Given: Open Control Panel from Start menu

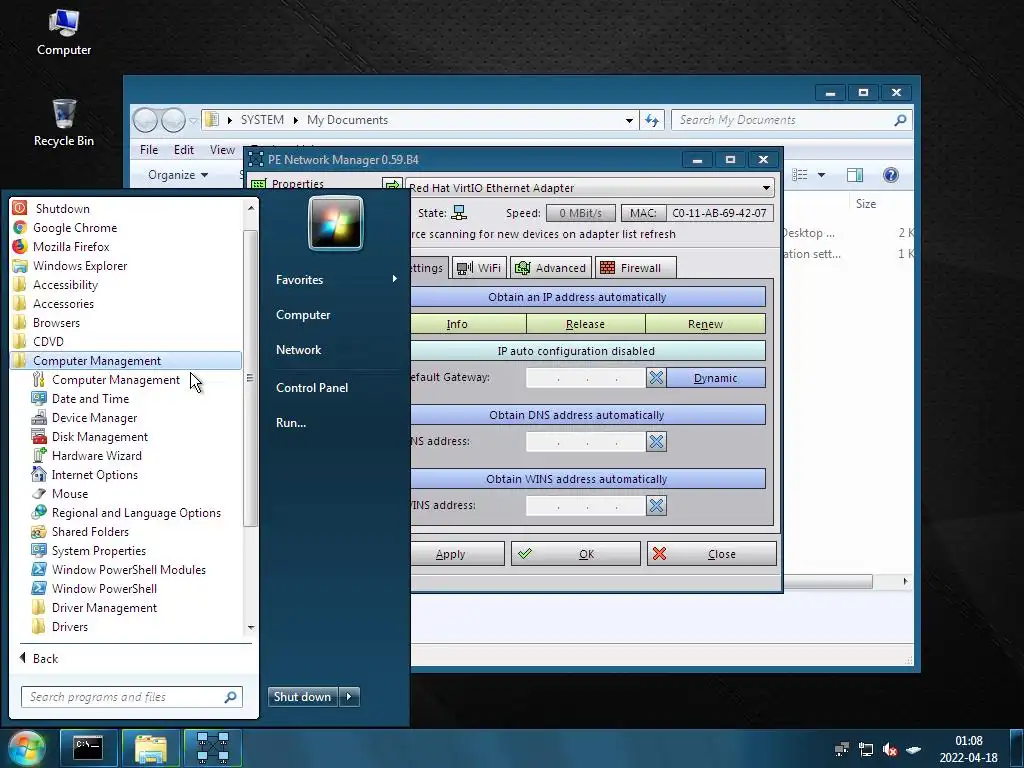Looking at the screenshot, I should 312,387.
